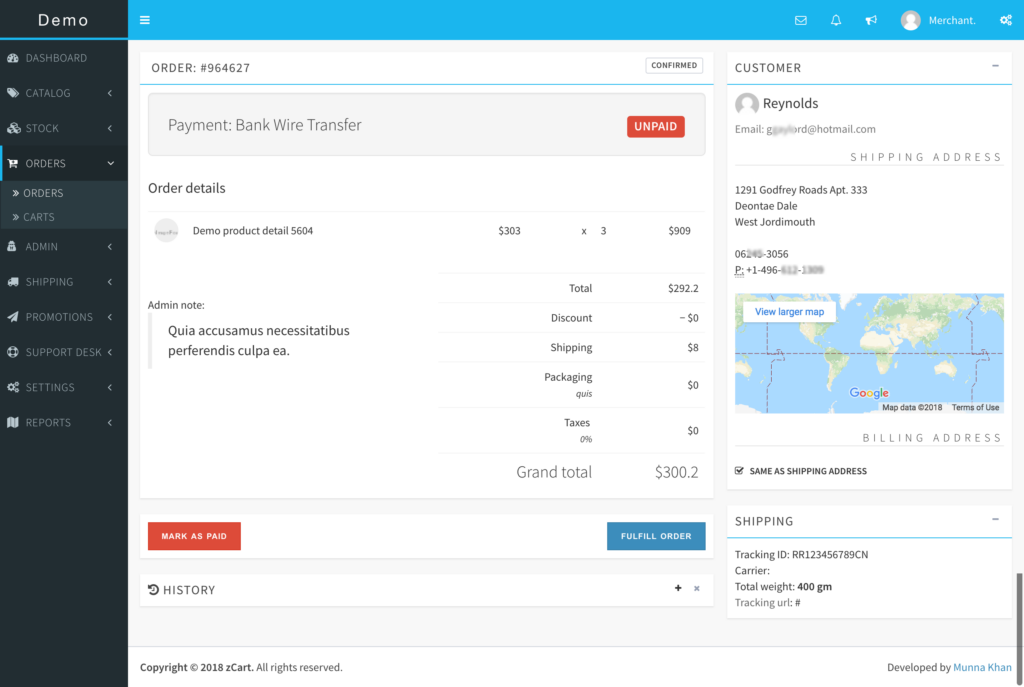Collapse the Customer panel
1024x687 pixels.
pos(995,66)
